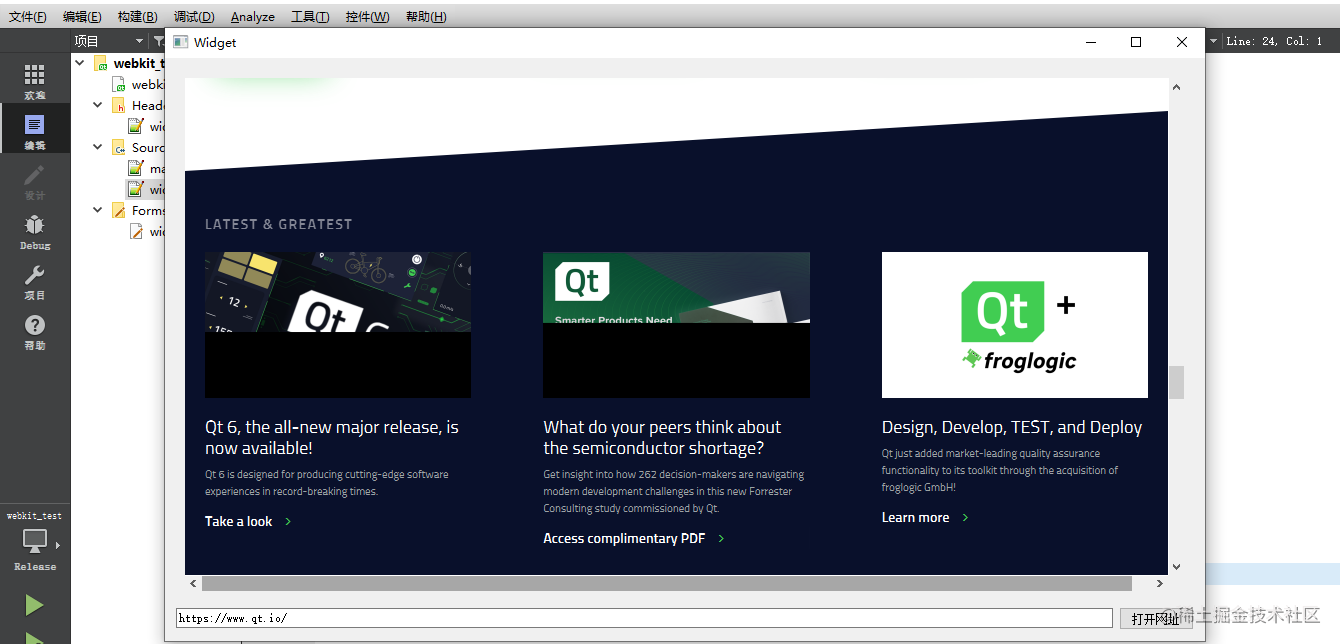This screenshot has width=1340, height=644.
Task: Click the web view scroll up arrow
Action: pos(1177,87)
